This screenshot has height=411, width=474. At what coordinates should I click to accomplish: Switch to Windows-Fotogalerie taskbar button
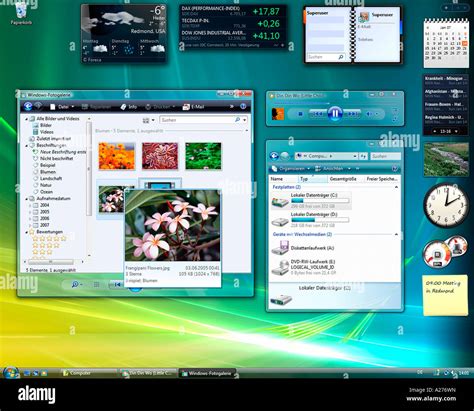(207, 373)
